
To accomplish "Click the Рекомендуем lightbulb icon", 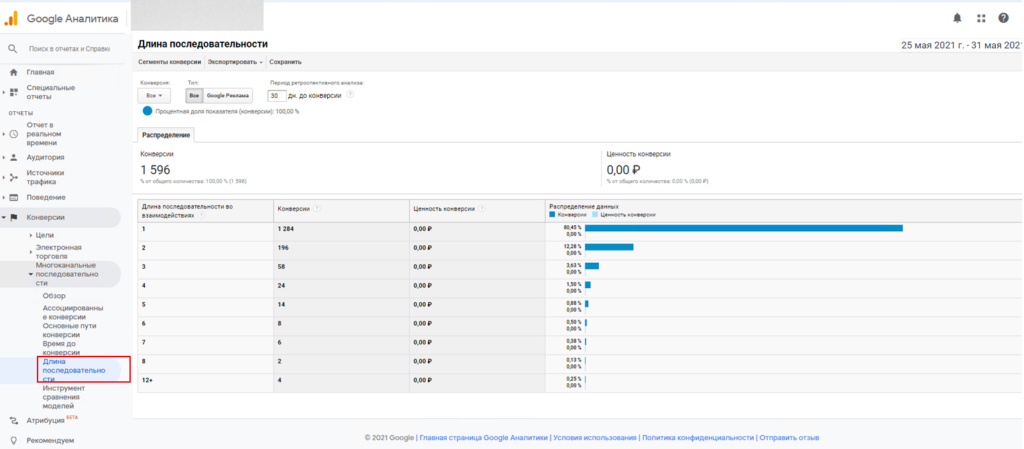I will click(14, 440).
